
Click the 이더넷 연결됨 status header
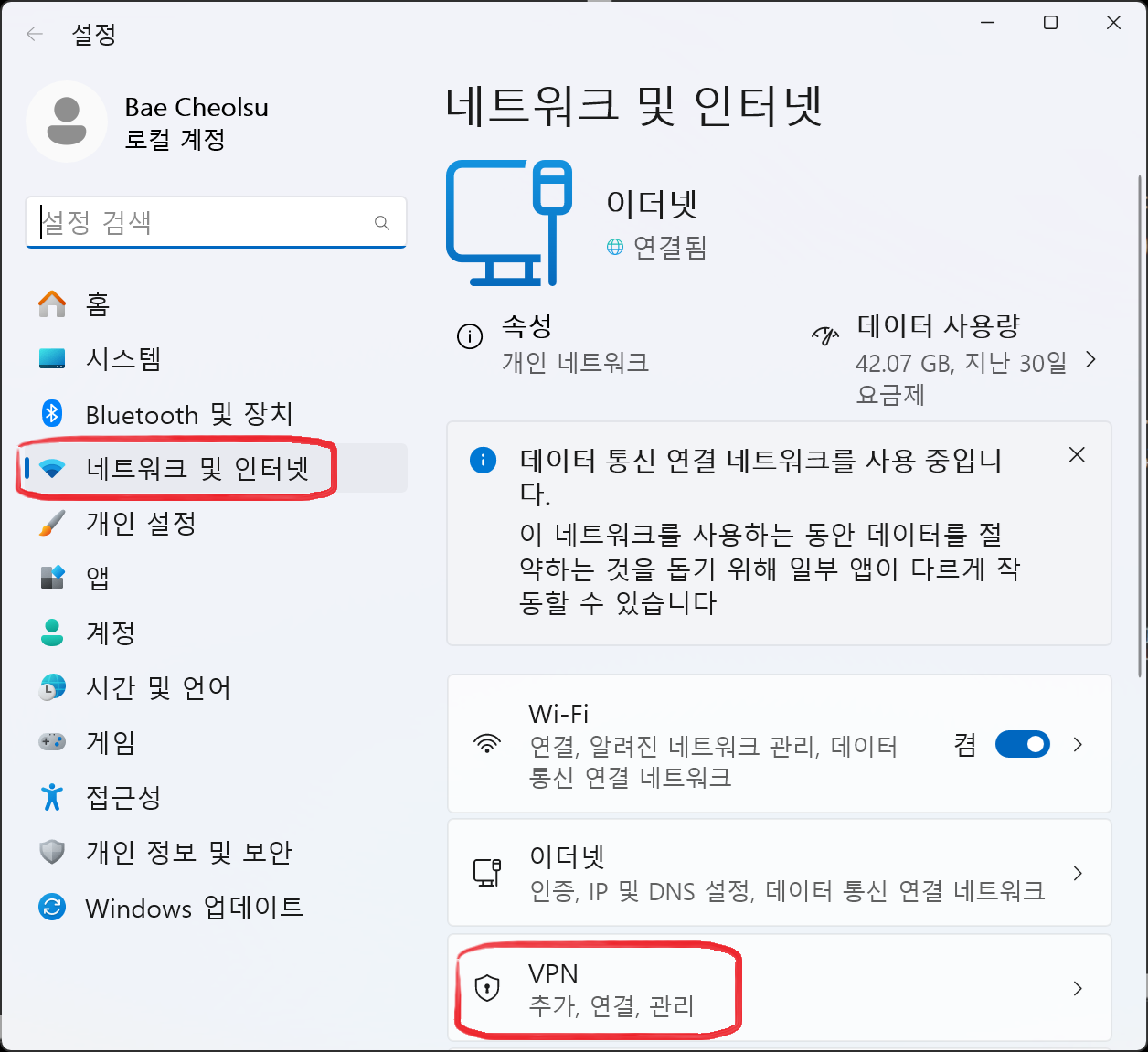tap(656, 224)
